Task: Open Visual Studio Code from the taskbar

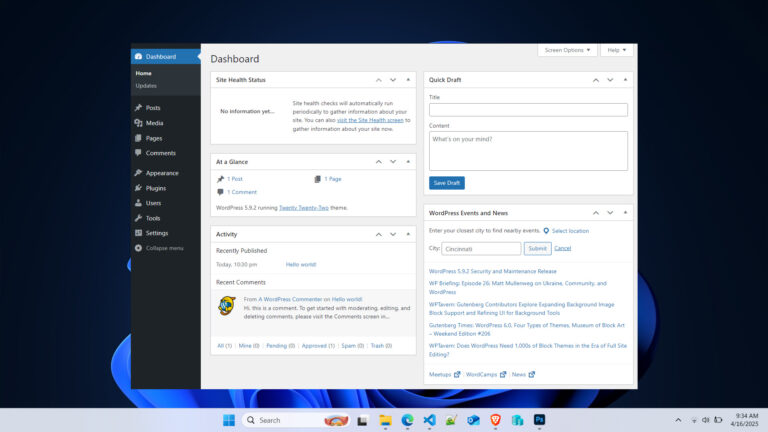Action: 430,420
